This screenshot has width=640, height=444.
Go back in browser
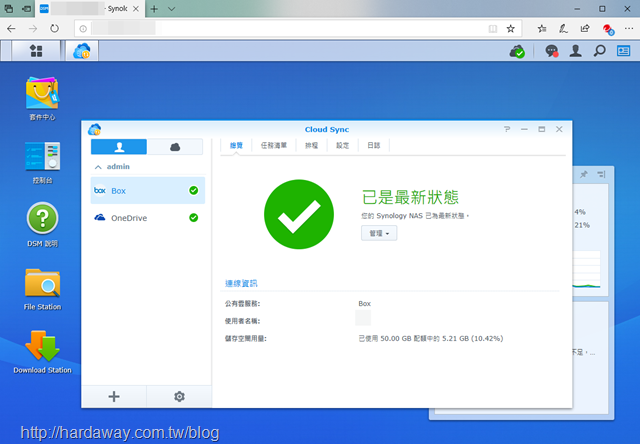pos(11,29)
